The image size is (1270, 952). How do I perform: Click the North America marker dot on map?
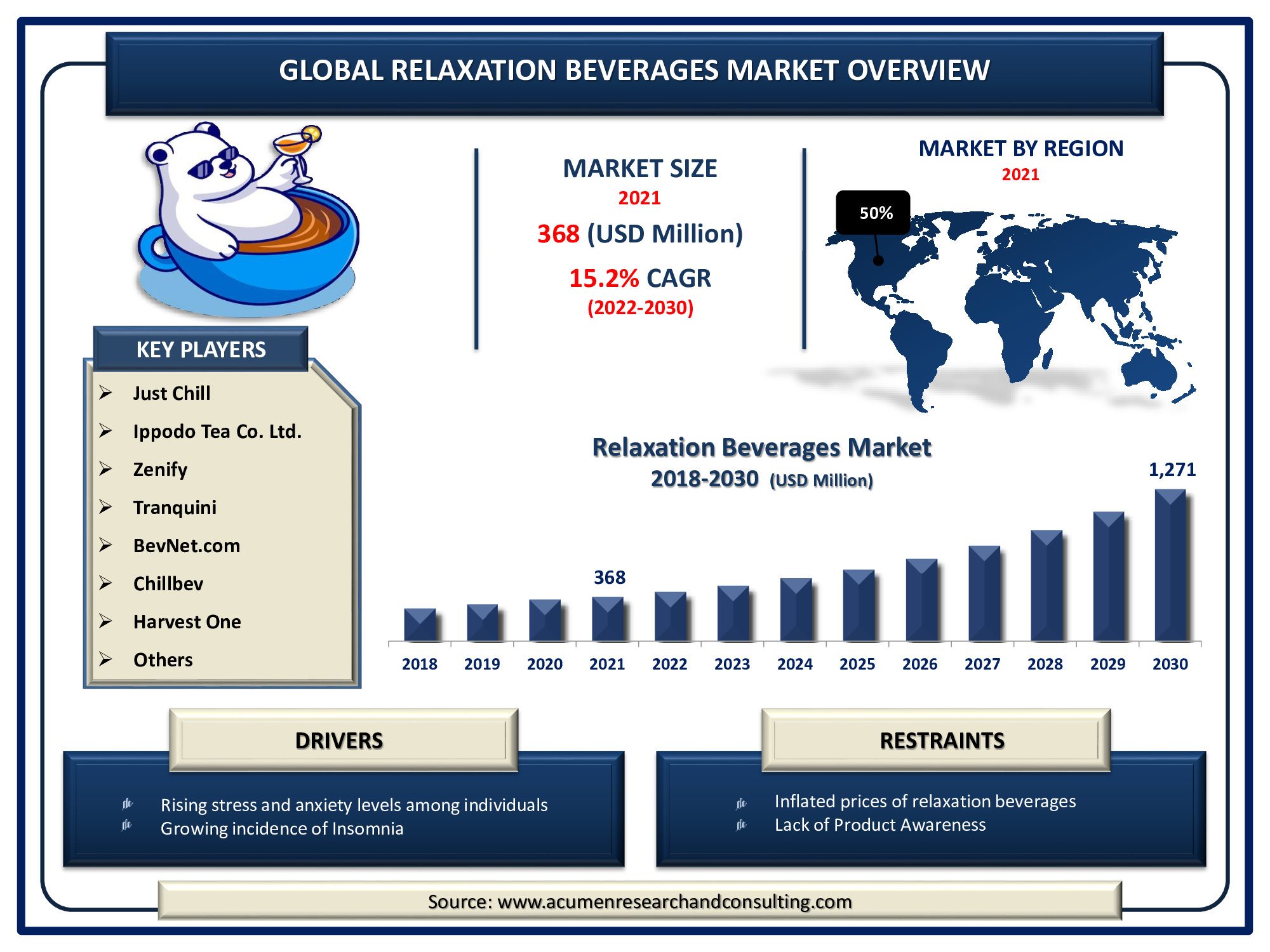(878, 260)
